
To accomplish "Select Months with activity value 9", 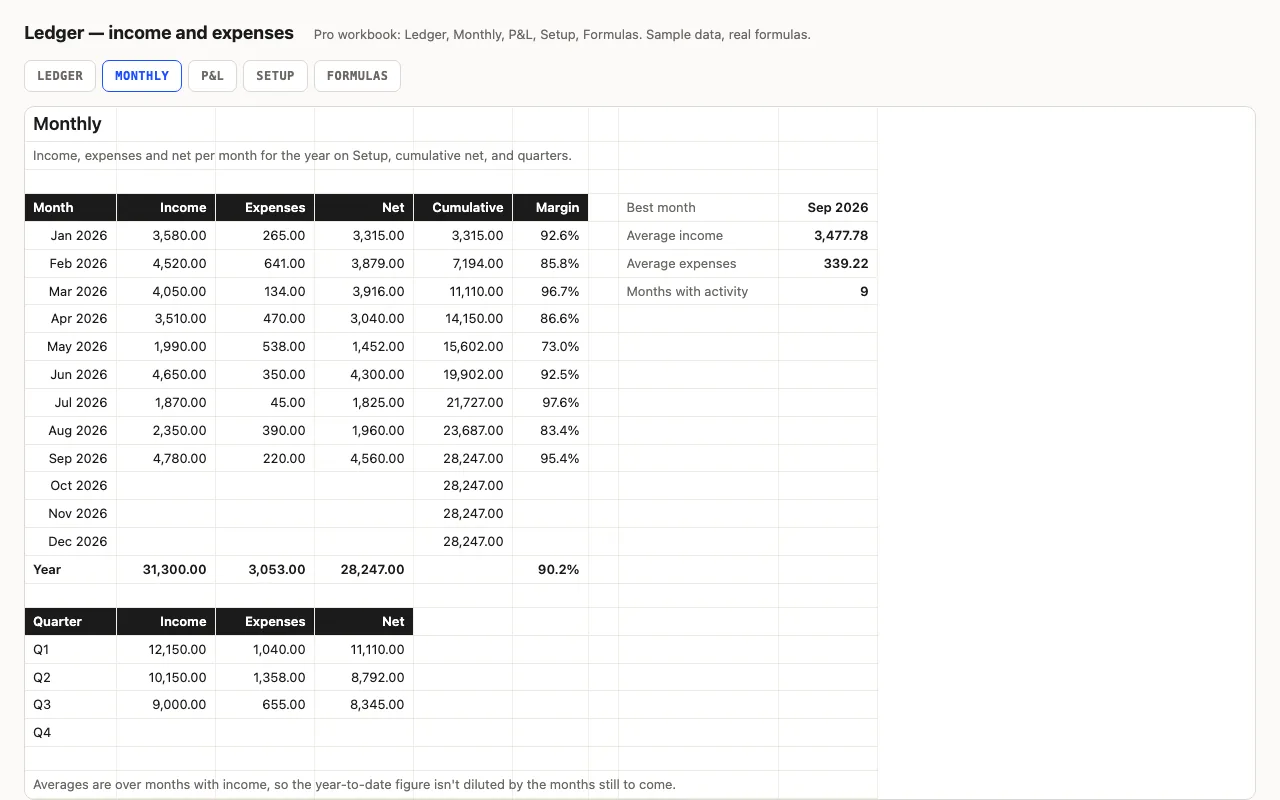I will click(x=828, y=291).
